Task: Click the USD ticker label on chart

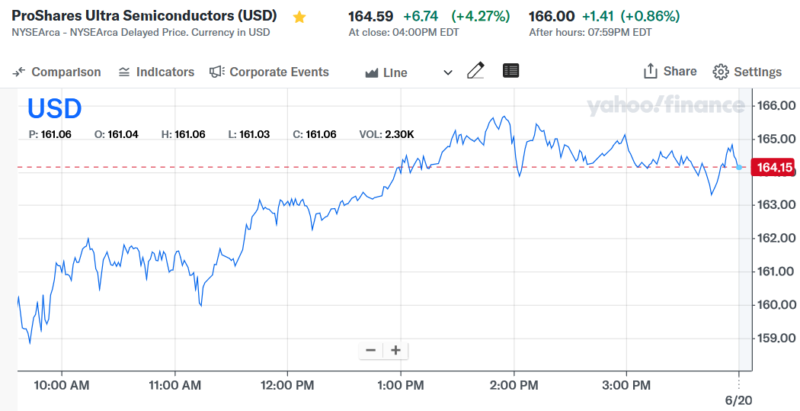Action: coord(54,109)
